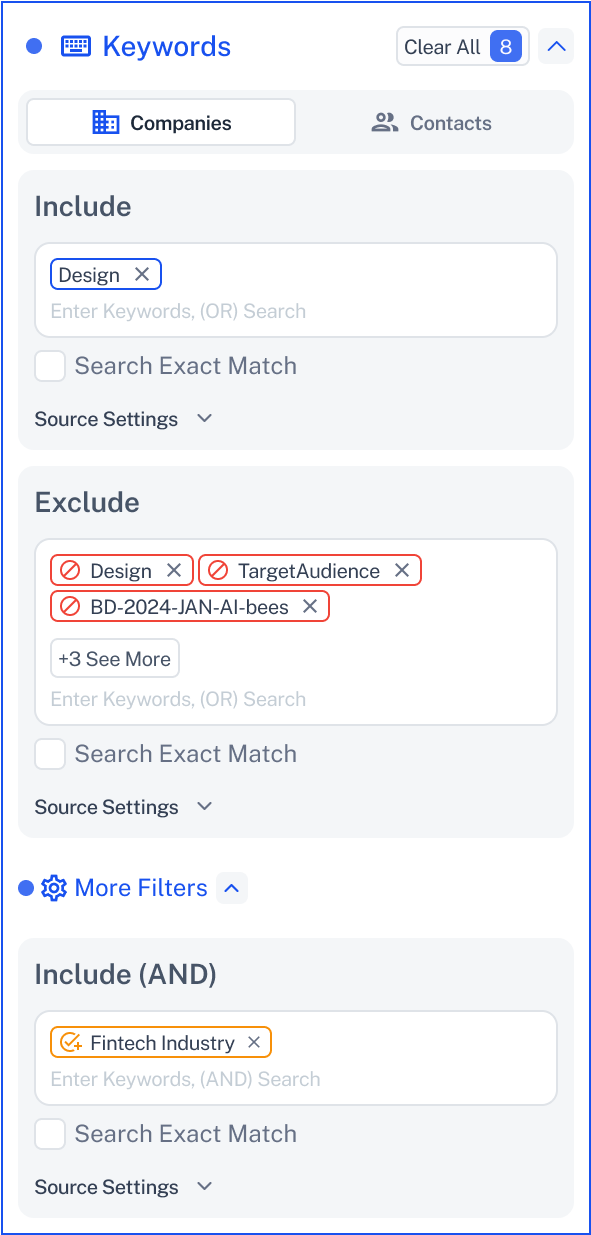Collapse the More Filters section

point(232,888)
